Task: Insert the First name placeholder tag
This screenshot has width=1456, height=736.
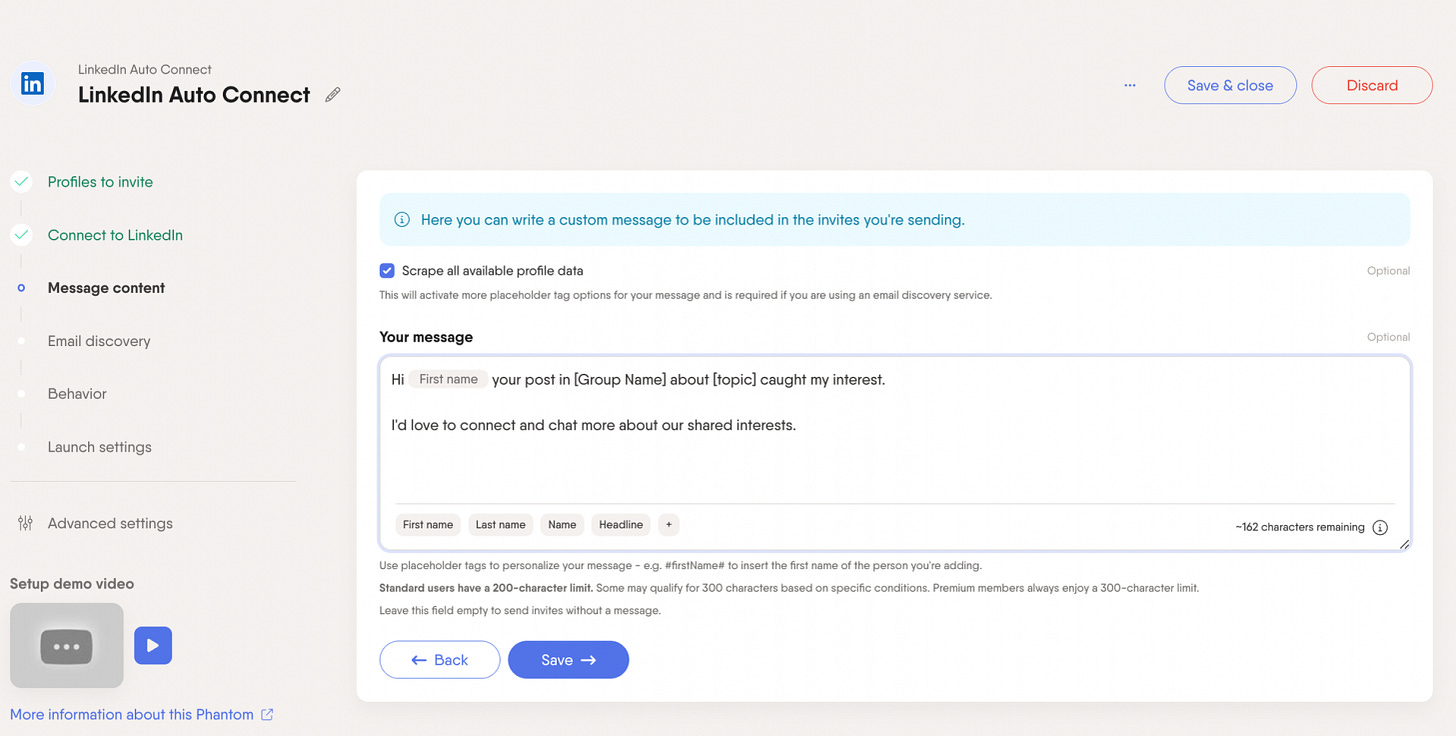Action: tap(428, 524)
